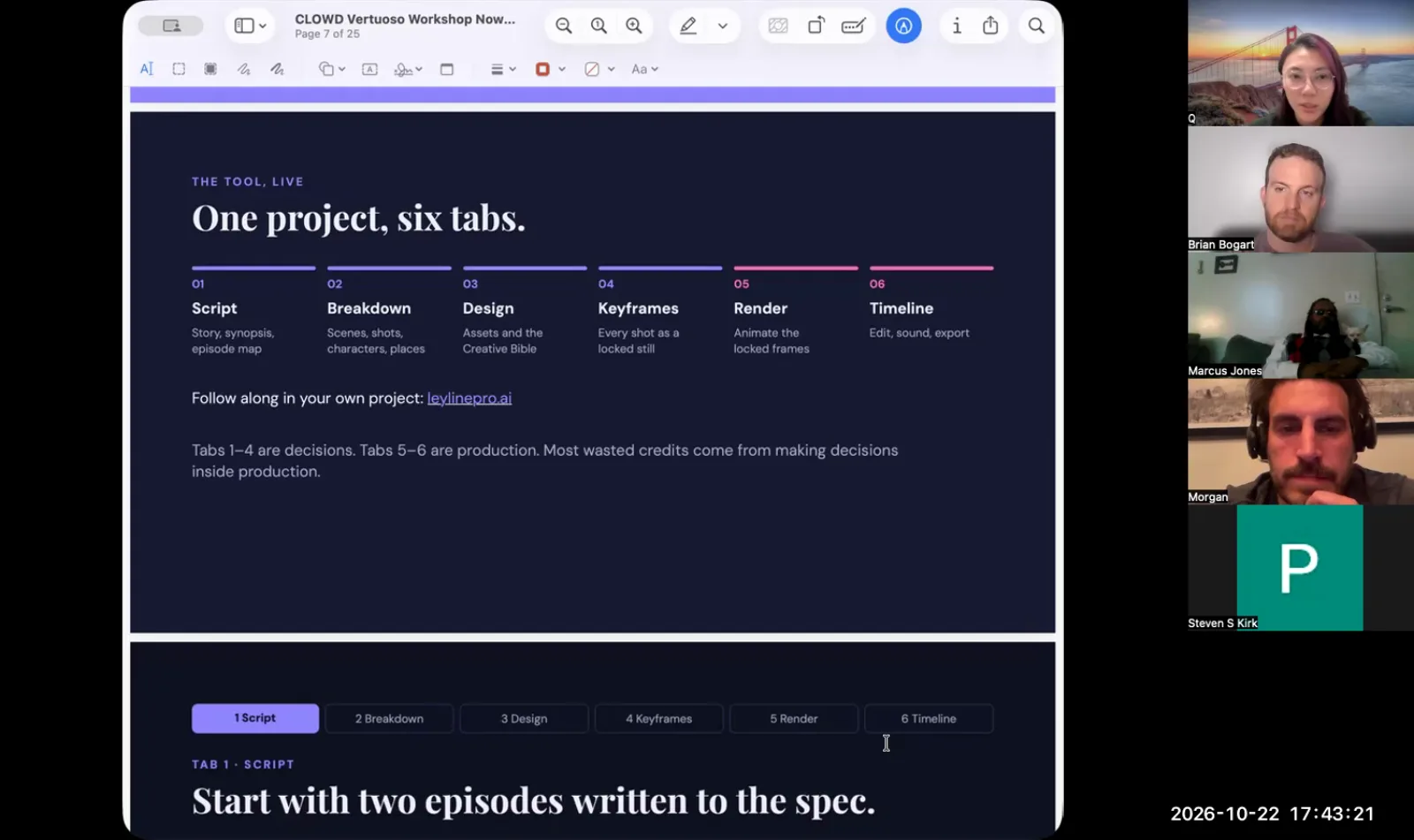Select Brian Bogart's video tile
The height and width of the screenshot is (840, 1414).
click(1301, 189)
